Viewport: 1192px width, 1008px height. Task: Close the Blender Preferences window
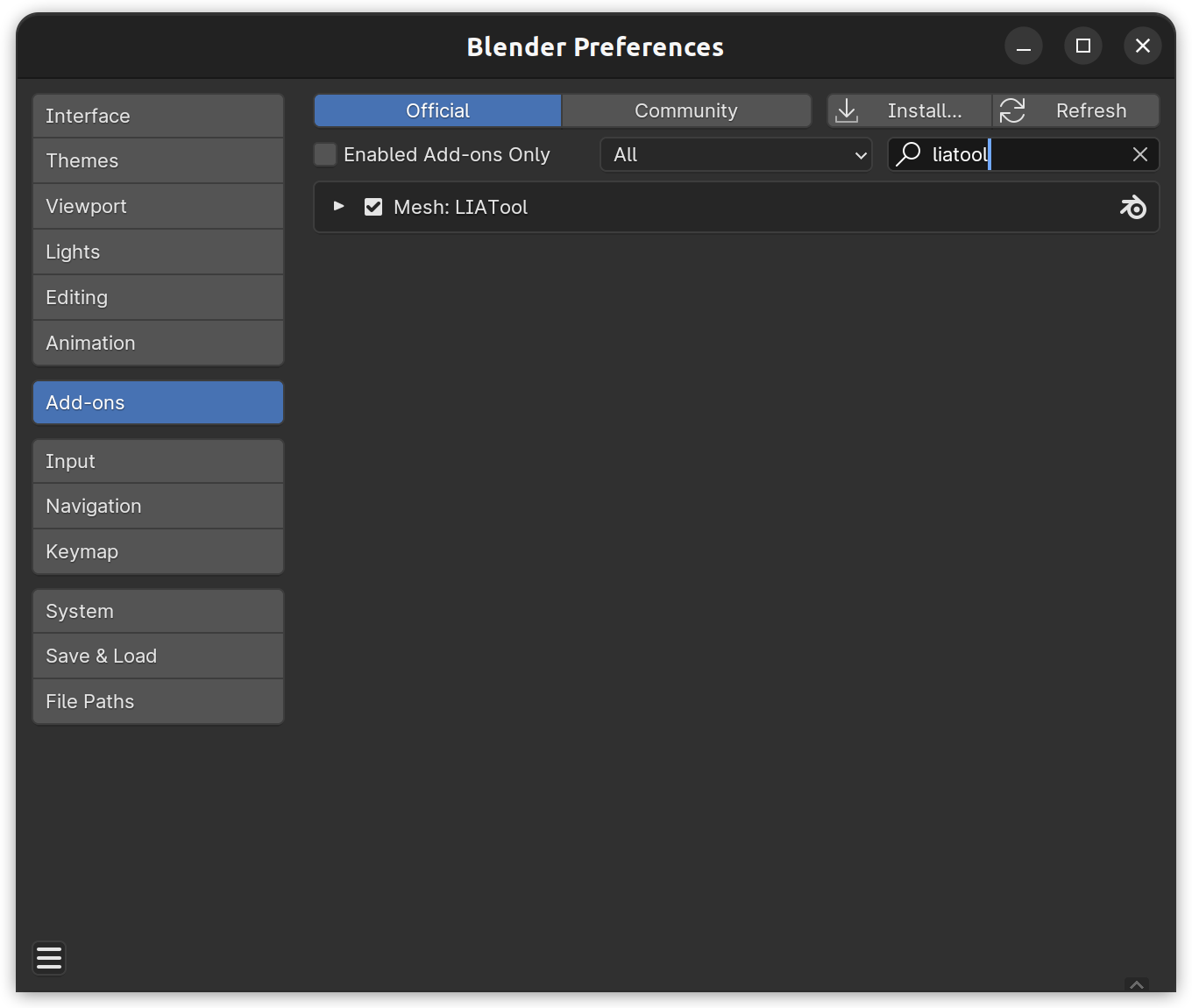pyautogui.click(x=1143, y=46)
